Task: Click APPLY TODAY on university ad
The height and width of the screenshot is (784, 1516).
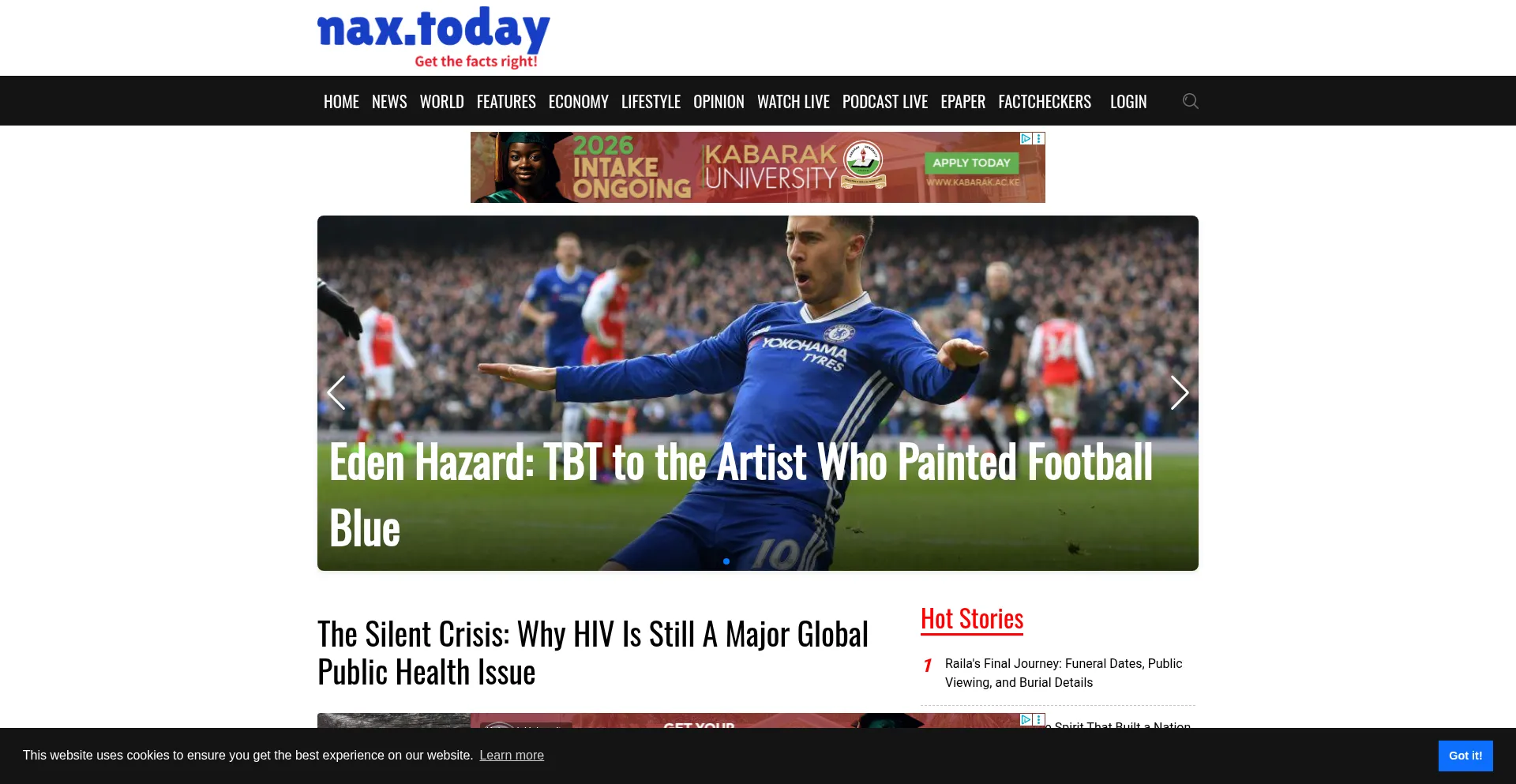Action: 971,163
